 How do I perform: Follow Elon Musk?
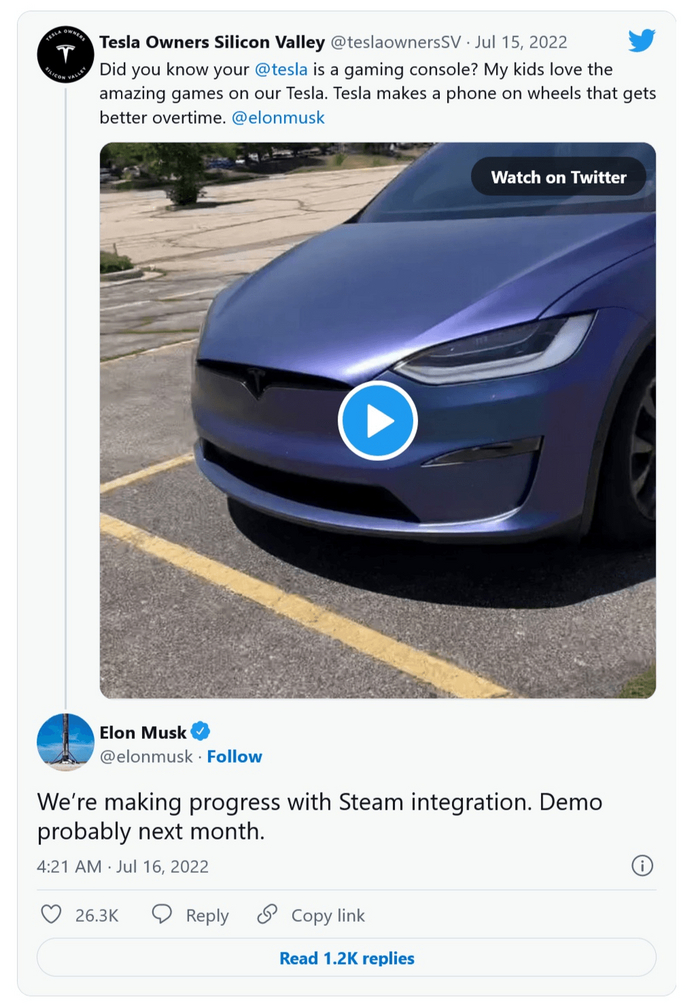point(234,757)
